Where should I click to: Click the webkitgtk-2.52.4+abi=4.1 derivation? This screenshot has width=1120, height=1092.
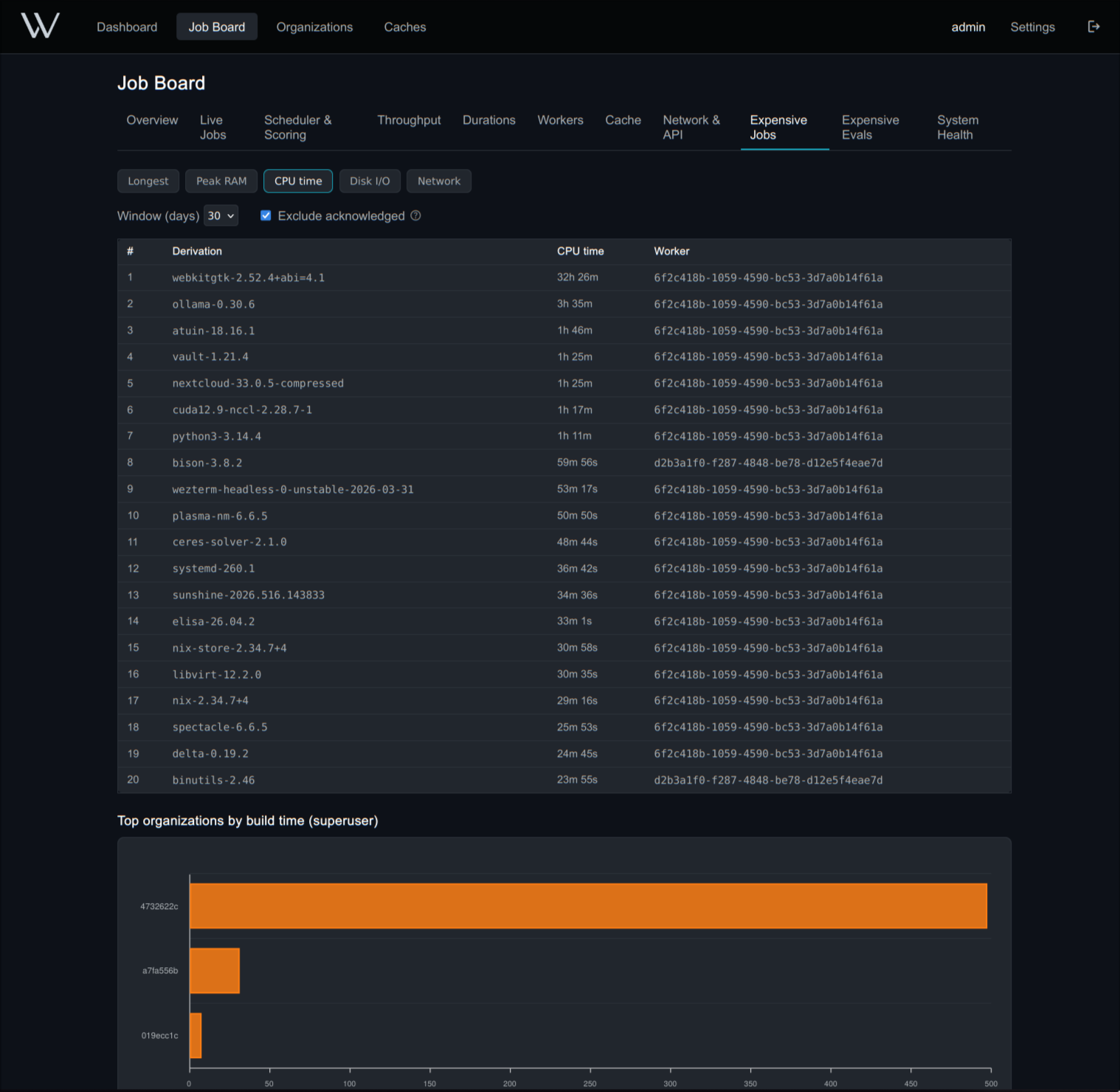point(249,277)
